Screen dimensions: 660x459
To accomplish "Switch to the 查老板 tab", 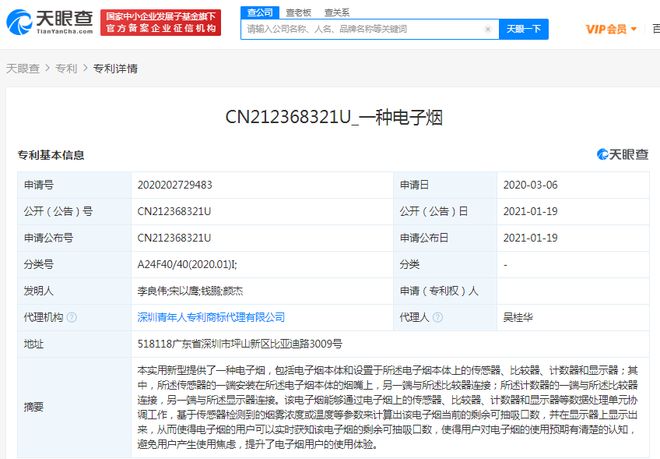I will pos(297,11).
